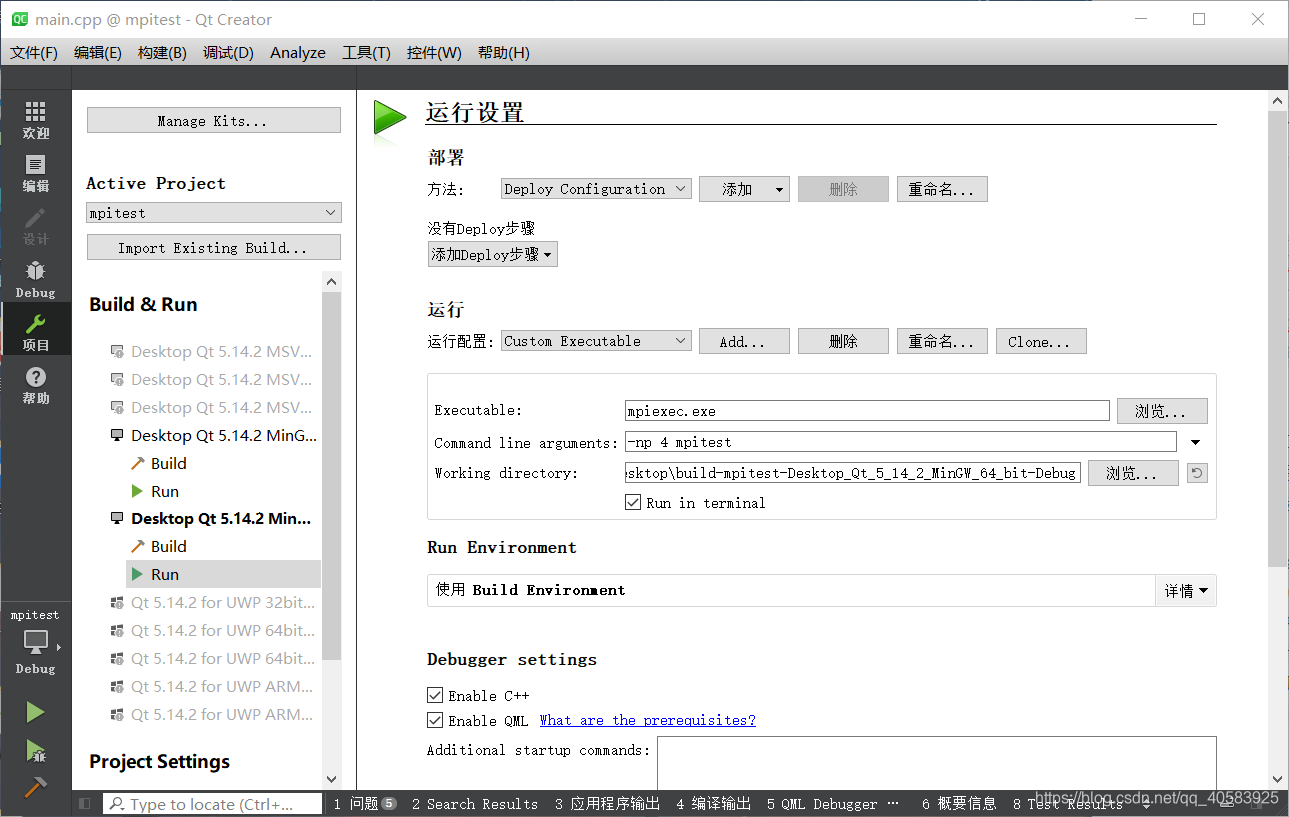Click Additional startup commands text box
Image resolution: width=1289 pixels, height=817 pixels.
click(x=936, y=763)
